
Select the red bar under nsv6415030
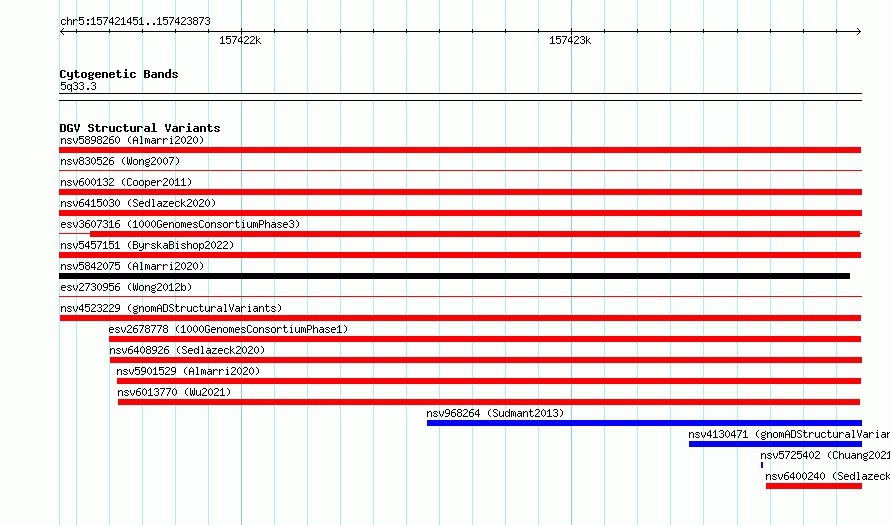pyautogui.click(x=460, y=213)
